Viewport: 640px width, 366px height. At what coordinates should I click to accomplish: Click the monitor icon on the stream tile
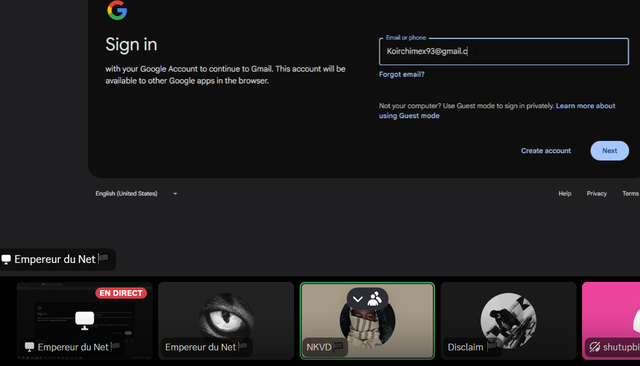click(x=84, y=320)
